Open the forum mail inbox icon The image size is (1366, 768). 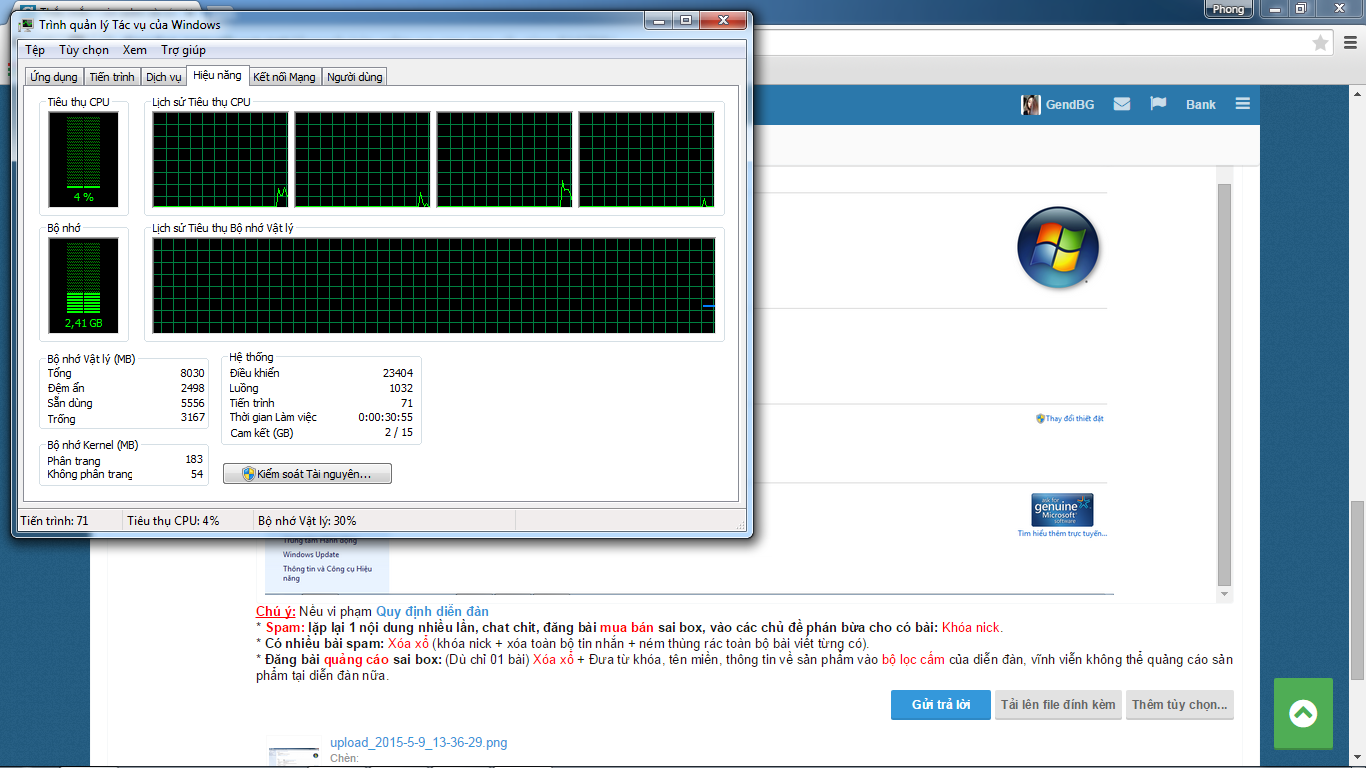[x=1122, y=104]
